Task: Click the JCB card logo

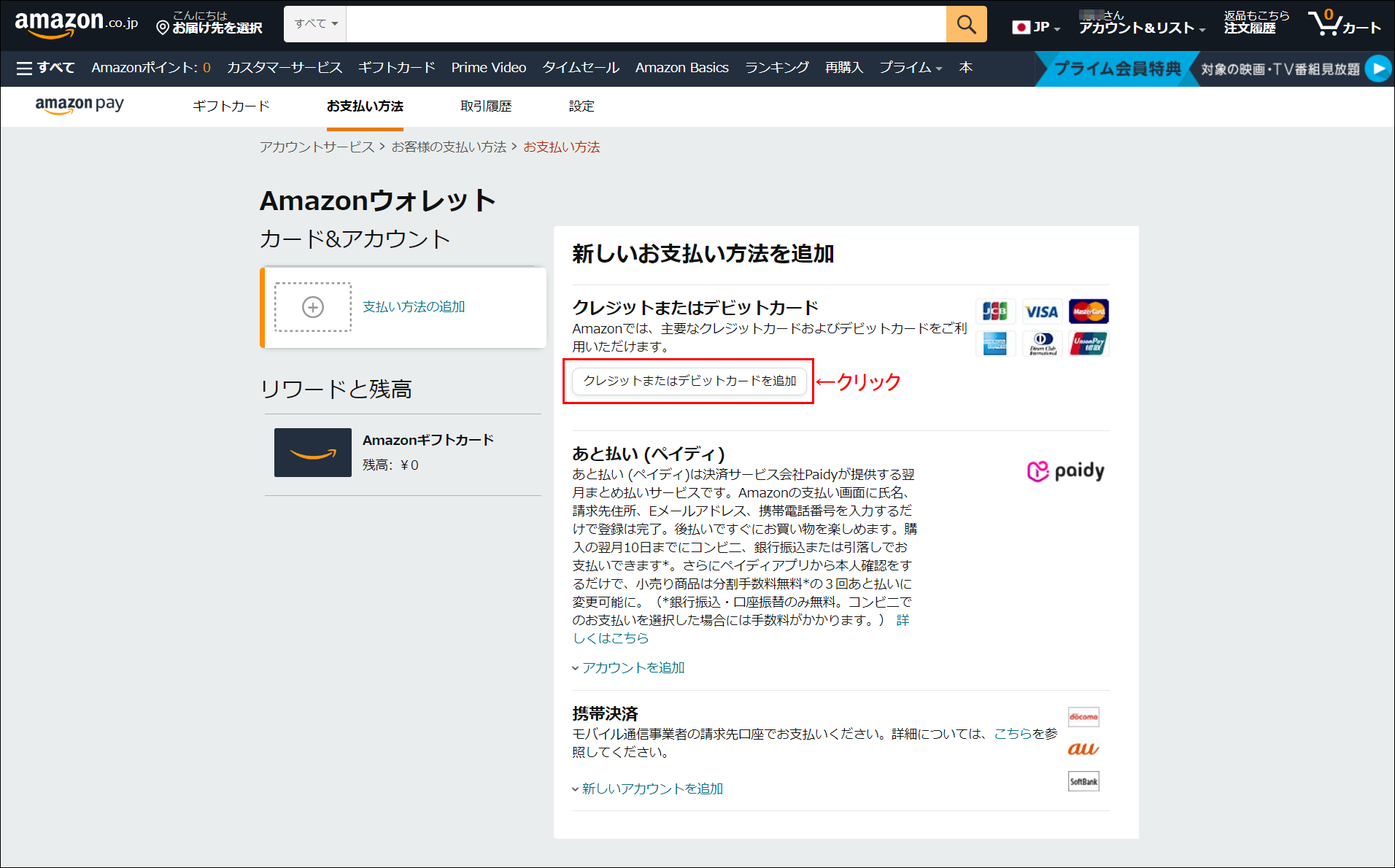Action: (x=994, y=311)
